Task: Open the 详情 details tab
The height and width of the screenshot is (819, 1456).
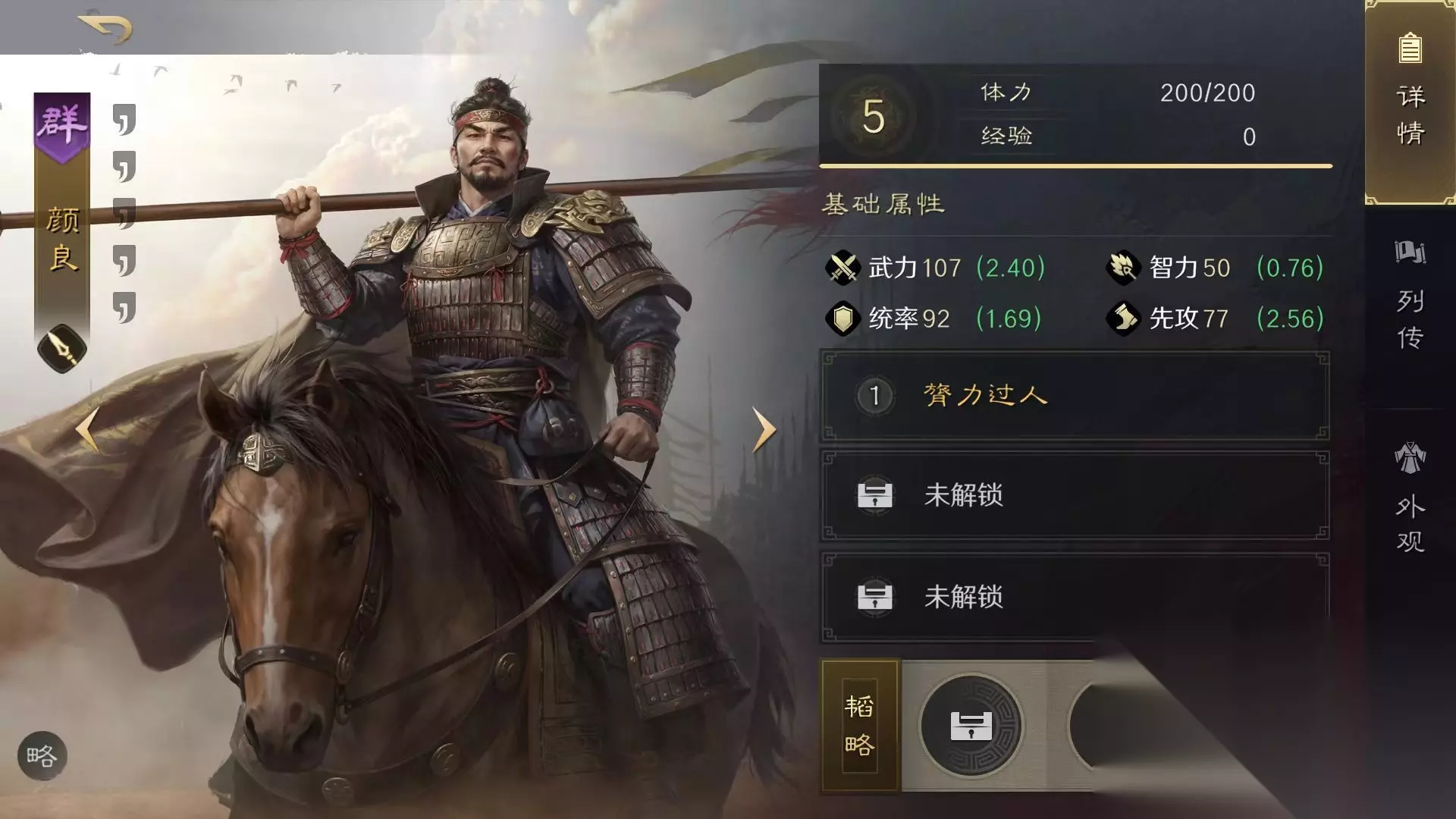Action: pos(1410,102)
